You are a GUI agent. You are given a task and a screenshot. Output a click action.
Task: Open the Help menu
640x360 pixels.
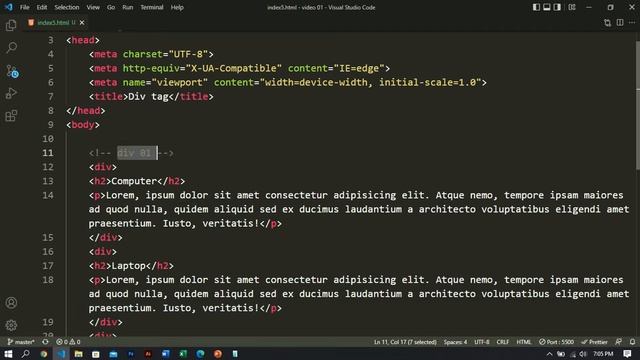tap(177, 7)
